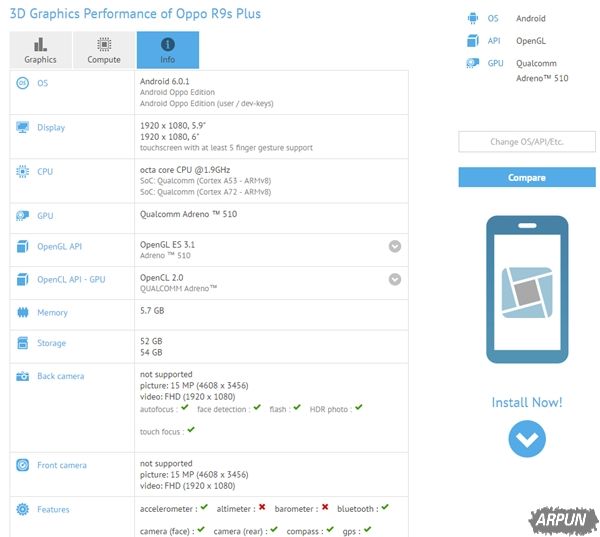The image size is (600, 537).
Task: Click the Storage disk icon
Action: [23, 343]
